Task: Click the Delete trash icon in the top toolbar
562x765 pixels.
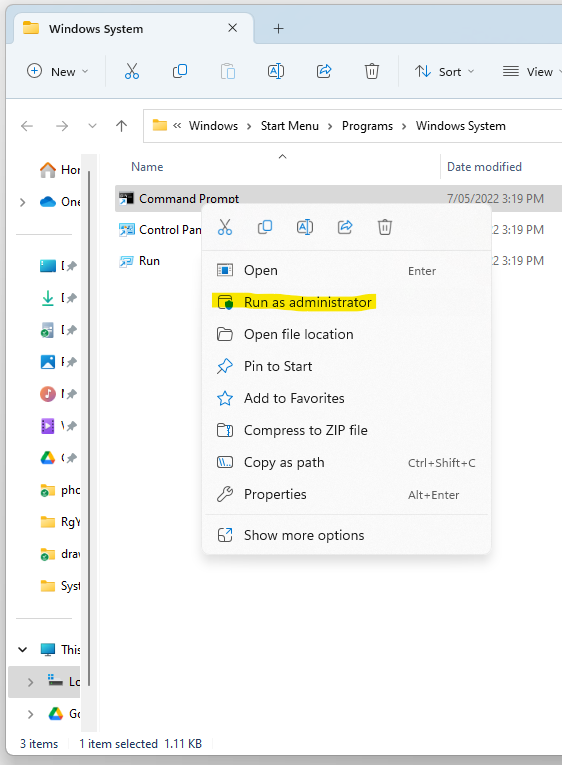Action: [372, 71]
